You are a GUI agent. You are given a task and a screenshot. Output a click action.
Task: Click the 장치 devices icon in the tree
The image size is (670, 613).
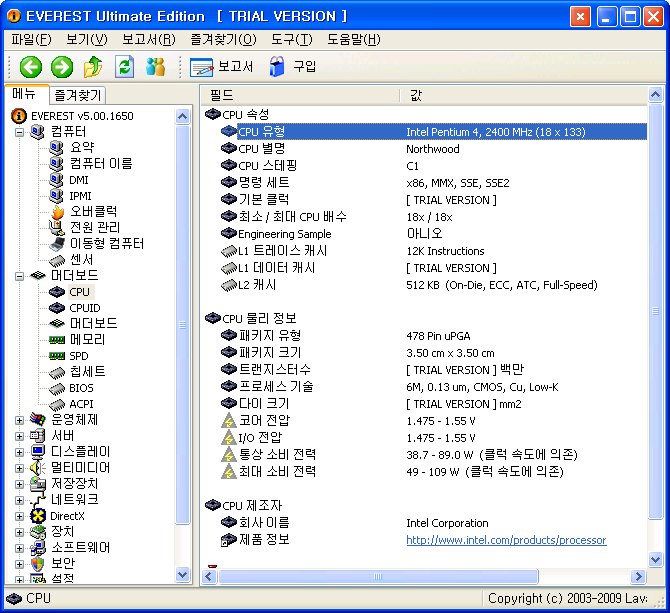[38, 532]
